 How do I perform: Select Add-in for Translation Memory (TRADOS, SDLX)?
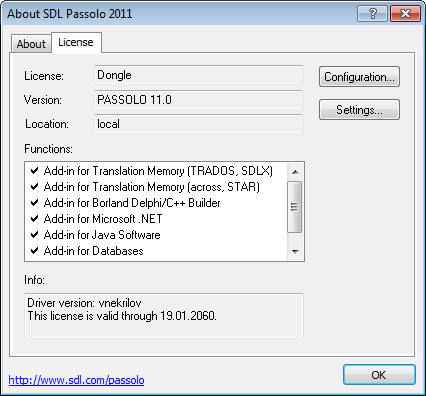(x=156, y=171)
